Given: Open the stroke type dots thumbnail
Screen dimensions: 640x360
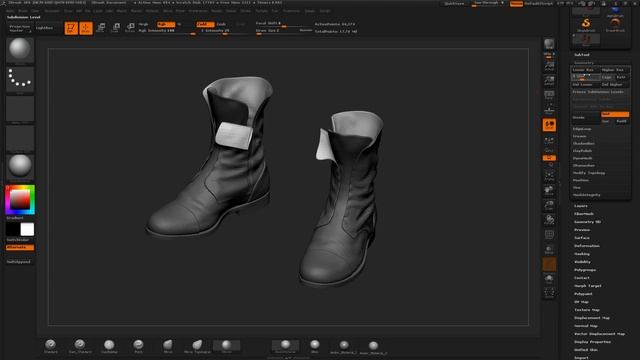Looking at the screenshot, I should pyautogui.click(x=20, y=79).
